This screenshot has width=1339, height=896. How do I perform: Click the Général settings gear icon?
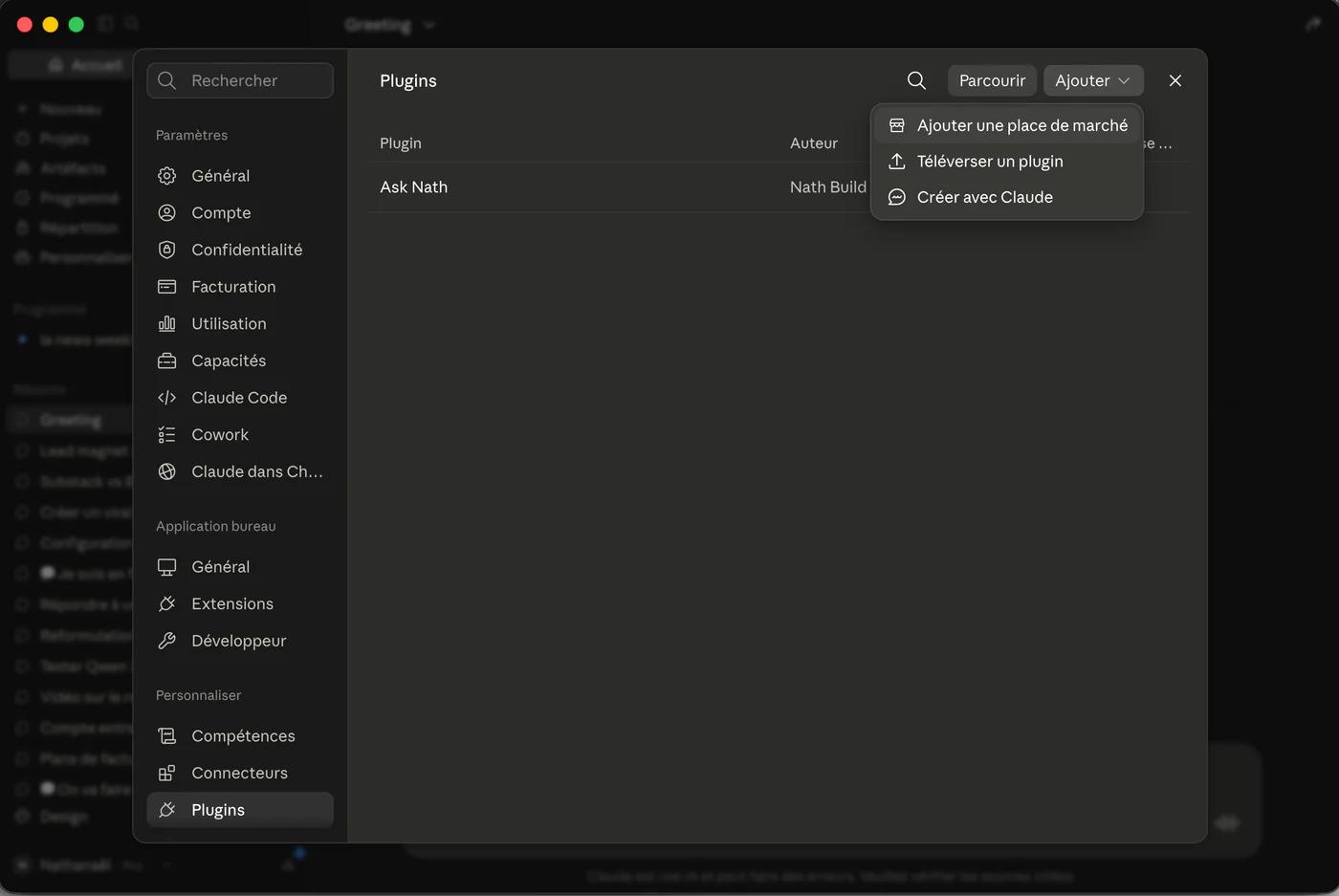click(x=166, y=176)
